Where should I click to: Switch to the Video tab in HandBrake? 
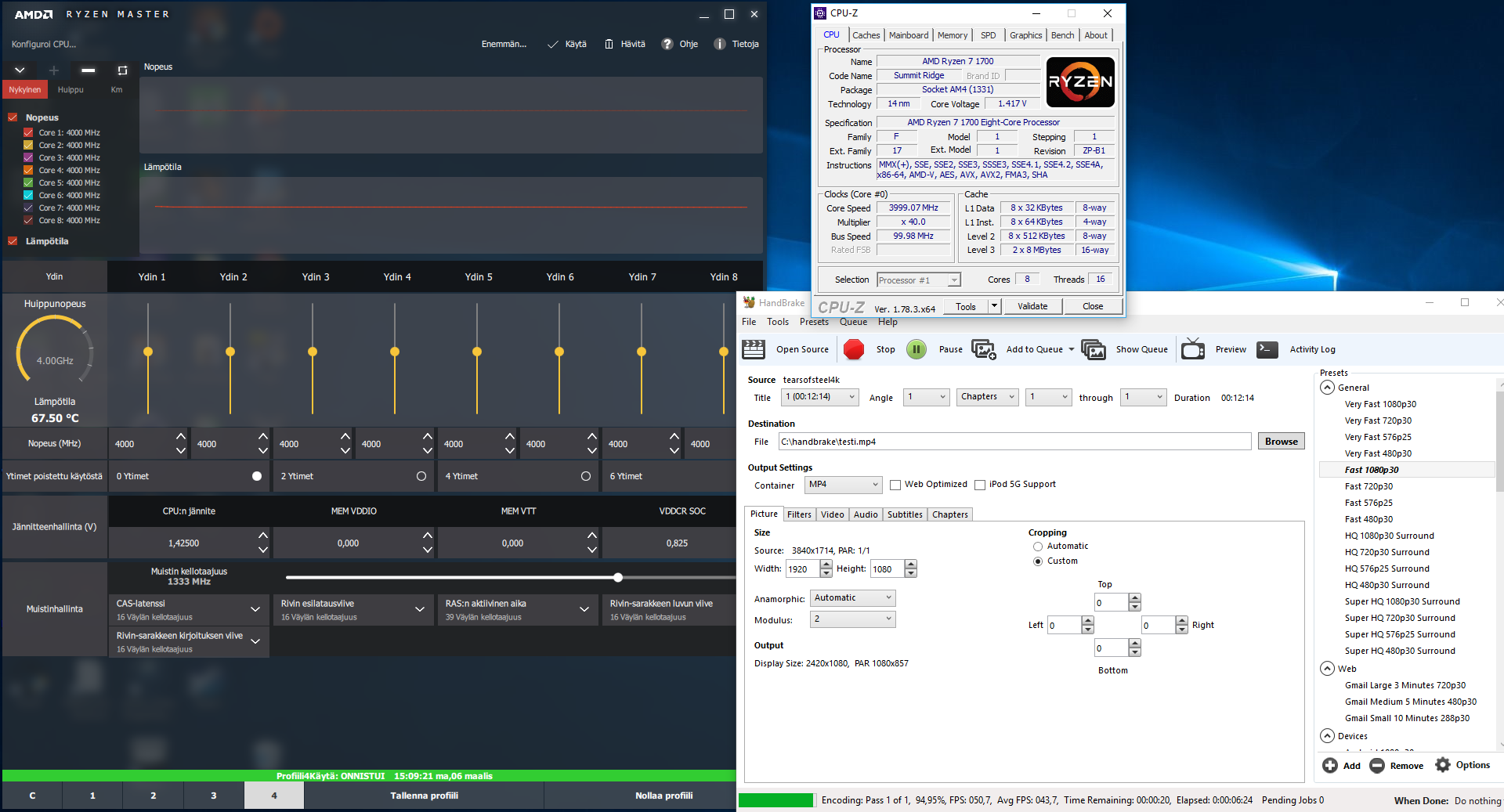coord(832,514)
